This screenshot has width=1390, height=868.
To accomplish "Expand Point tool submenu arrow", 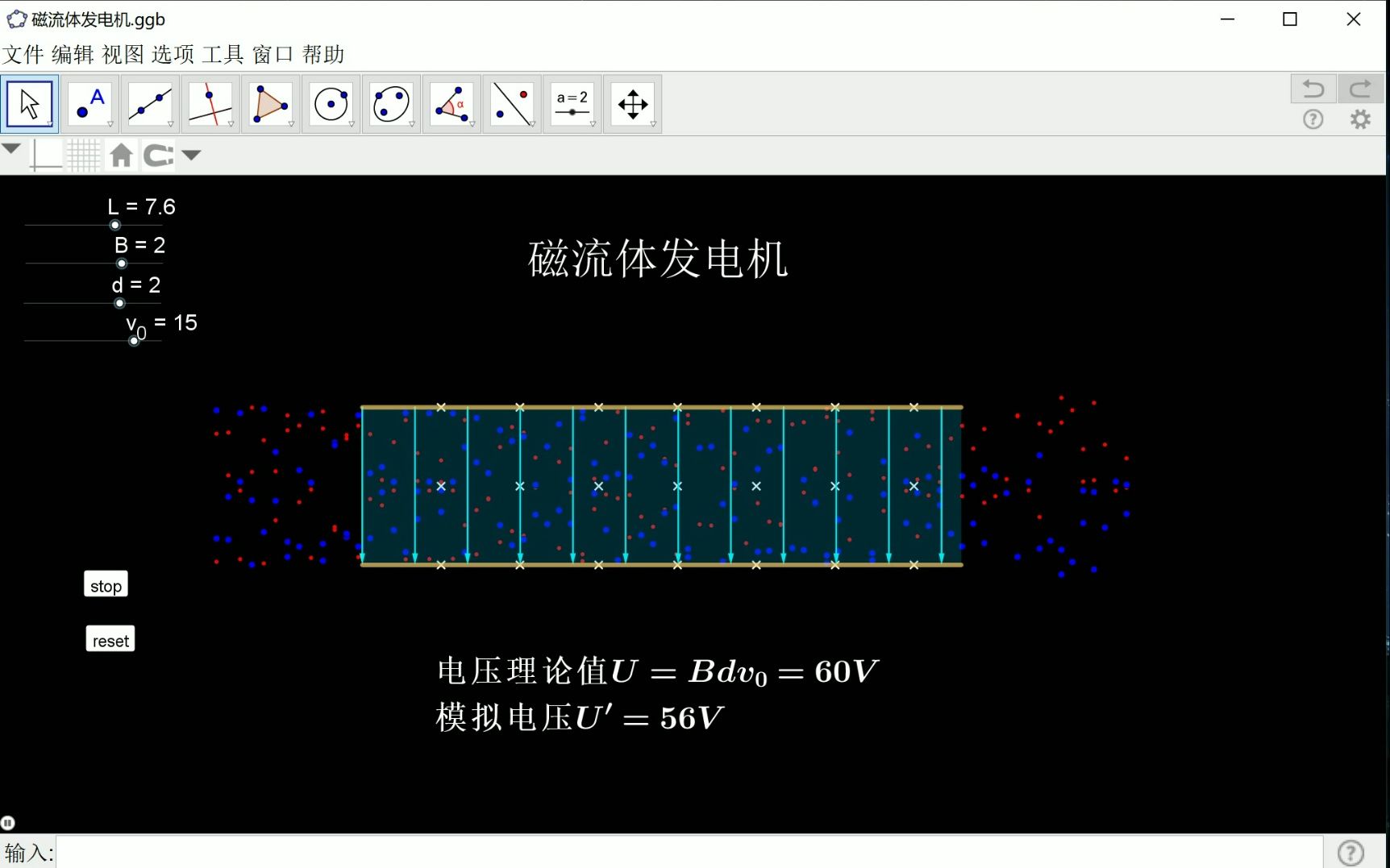I will (x=110, y=124).
